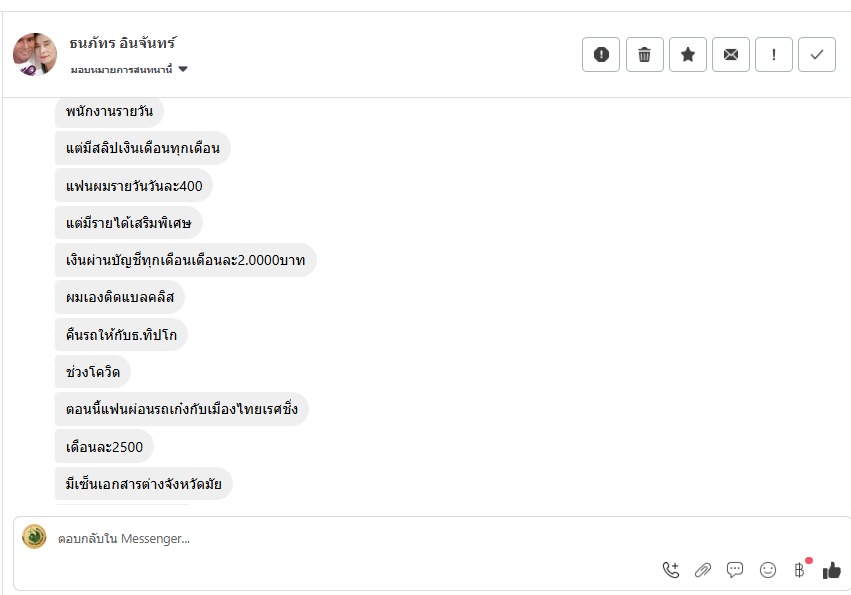Mark conversation as unread (envelope icon)
The height and width of the screenshot is (595, 851).
tap(731, 55)
